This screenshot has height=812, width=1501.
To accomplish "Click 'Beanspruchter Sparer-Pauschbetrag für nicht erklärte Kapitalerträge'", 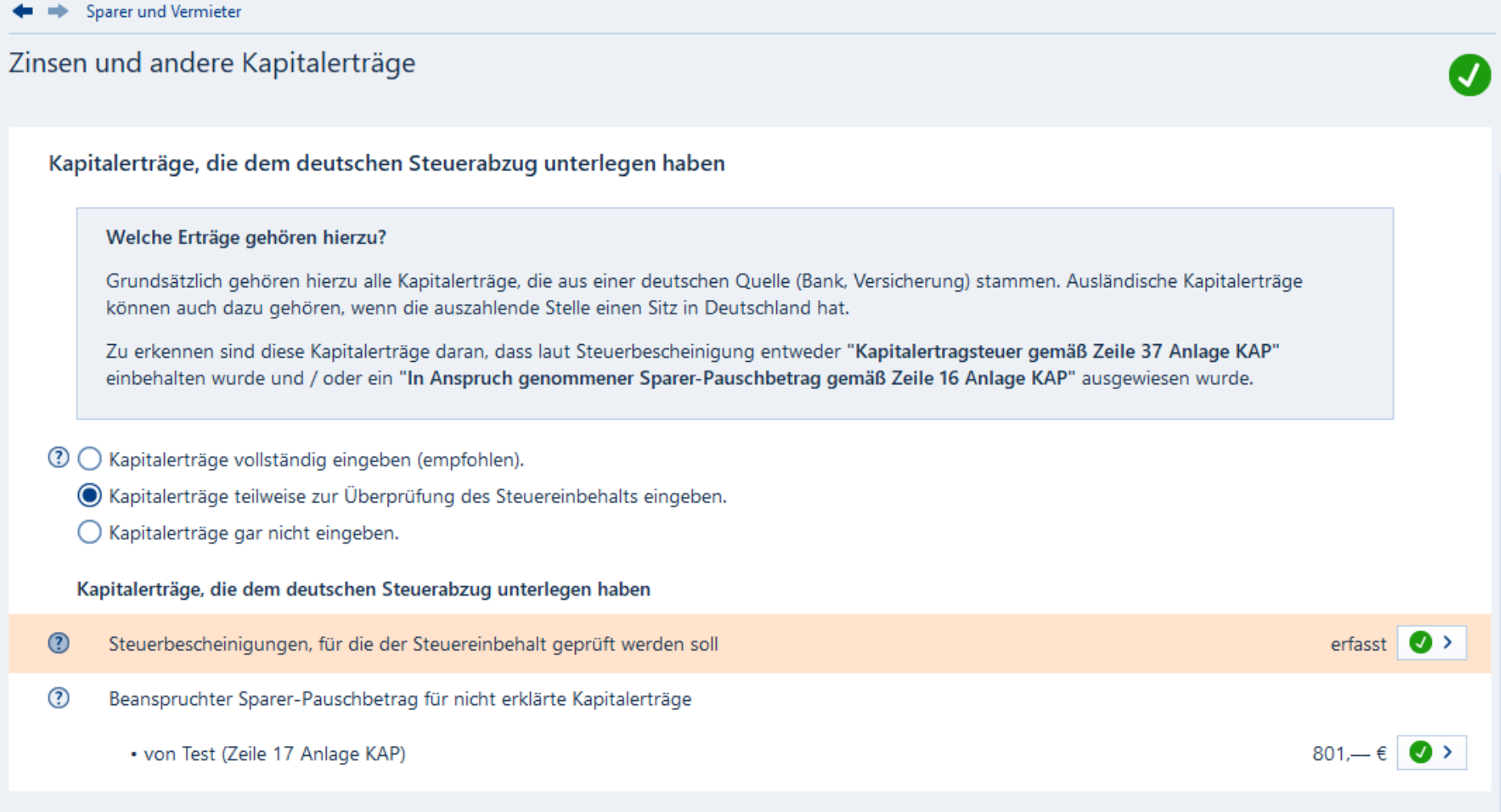I will 400,699.
